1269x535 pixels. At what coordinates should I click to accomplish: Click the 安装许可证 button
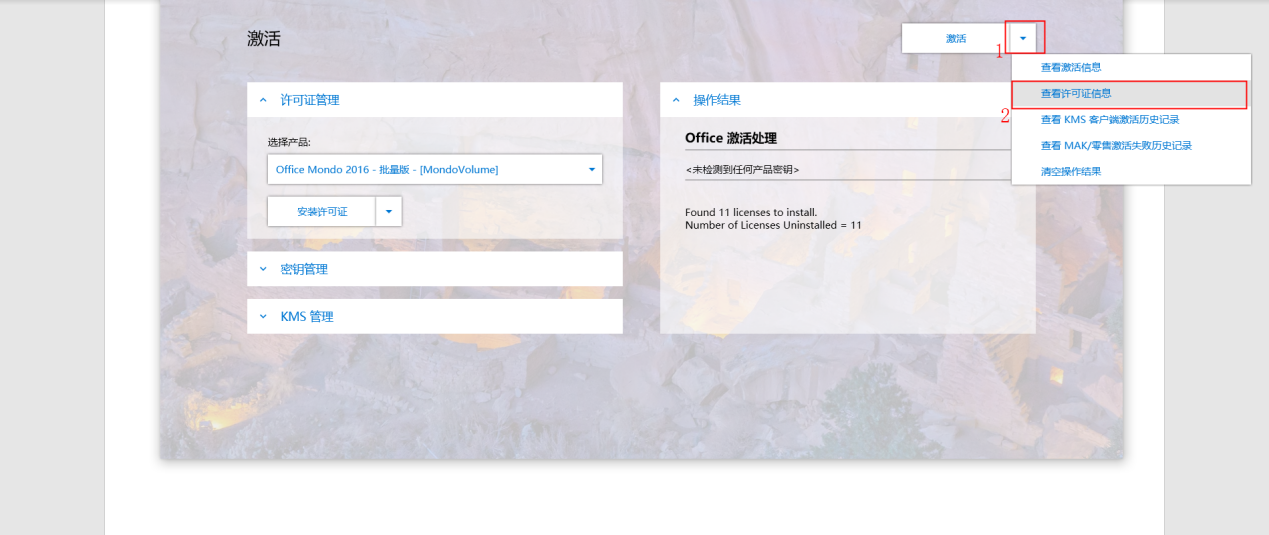(322, 212)
